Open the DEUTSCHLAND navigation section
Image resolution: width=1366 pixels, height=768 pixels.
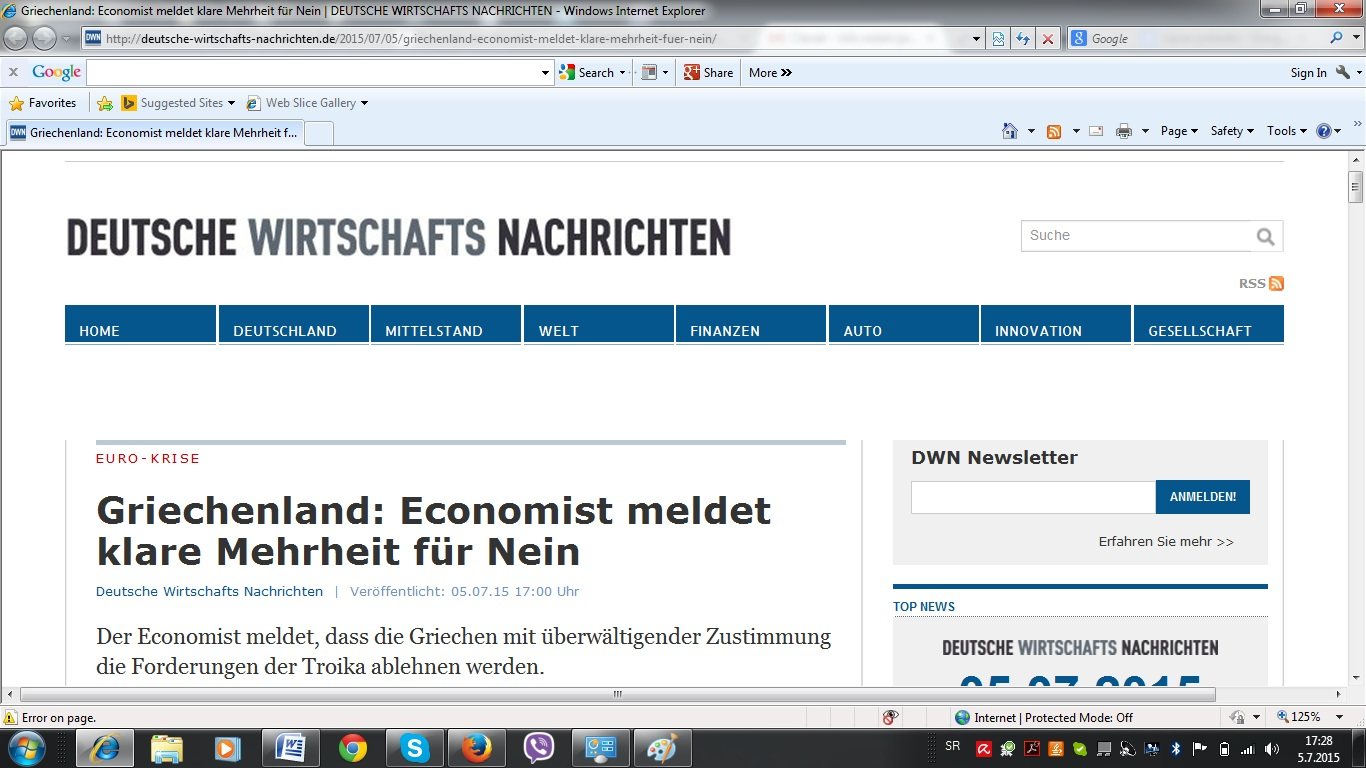pyautogui.click(x=294, y=325)
